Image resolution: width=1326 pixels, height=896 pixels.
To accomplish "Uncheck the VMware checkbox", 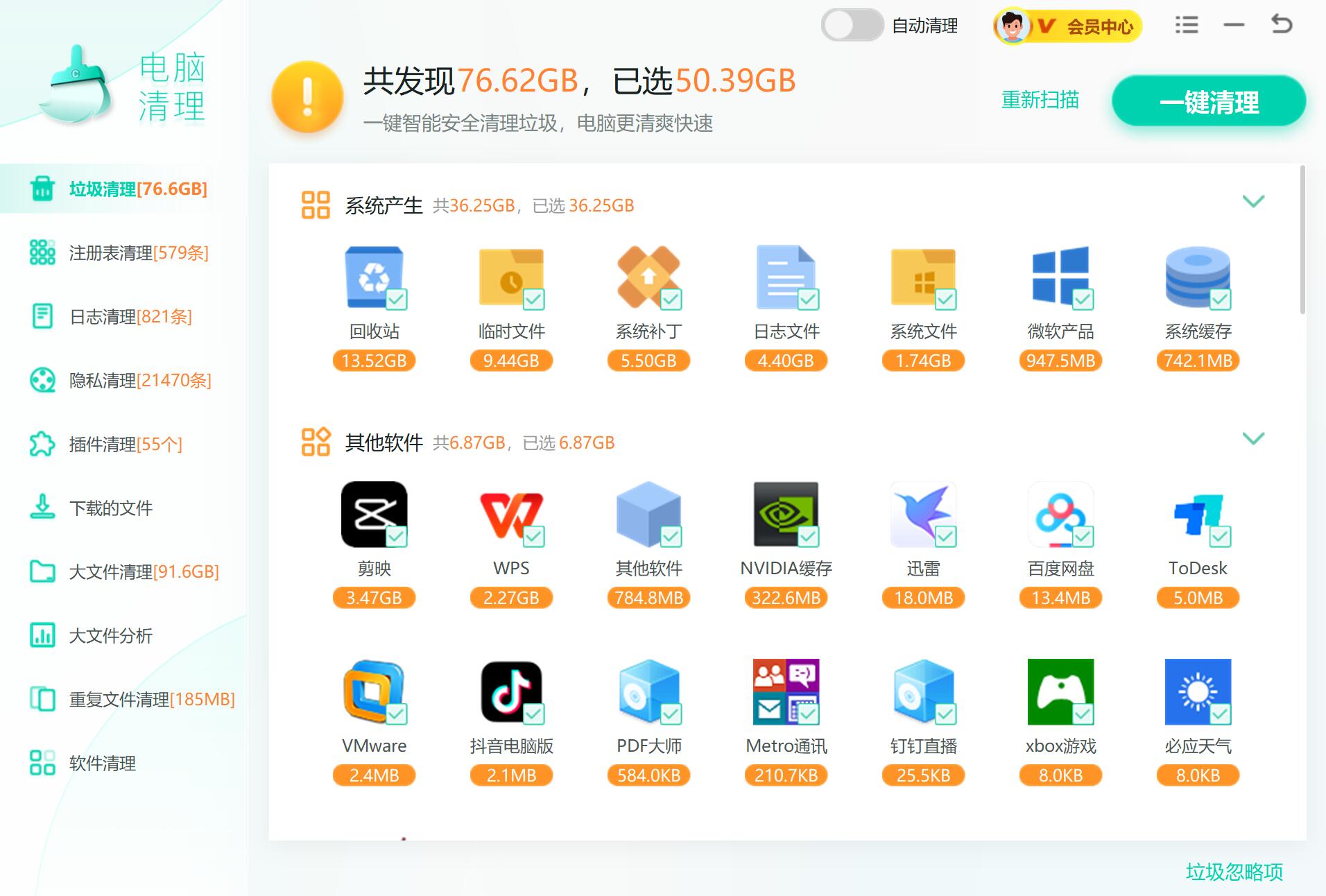I will pos(397,714).
